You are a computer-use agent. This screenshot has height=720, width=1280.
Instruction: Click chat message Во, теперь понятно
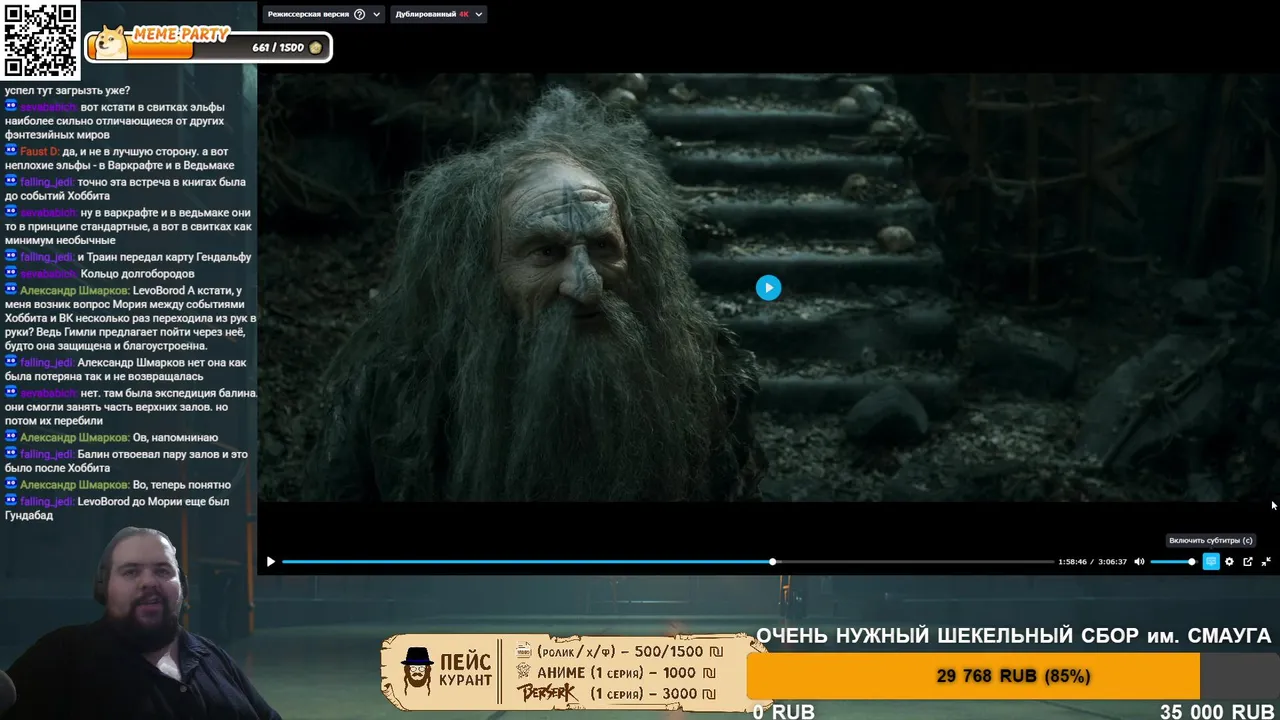point(181,485)
